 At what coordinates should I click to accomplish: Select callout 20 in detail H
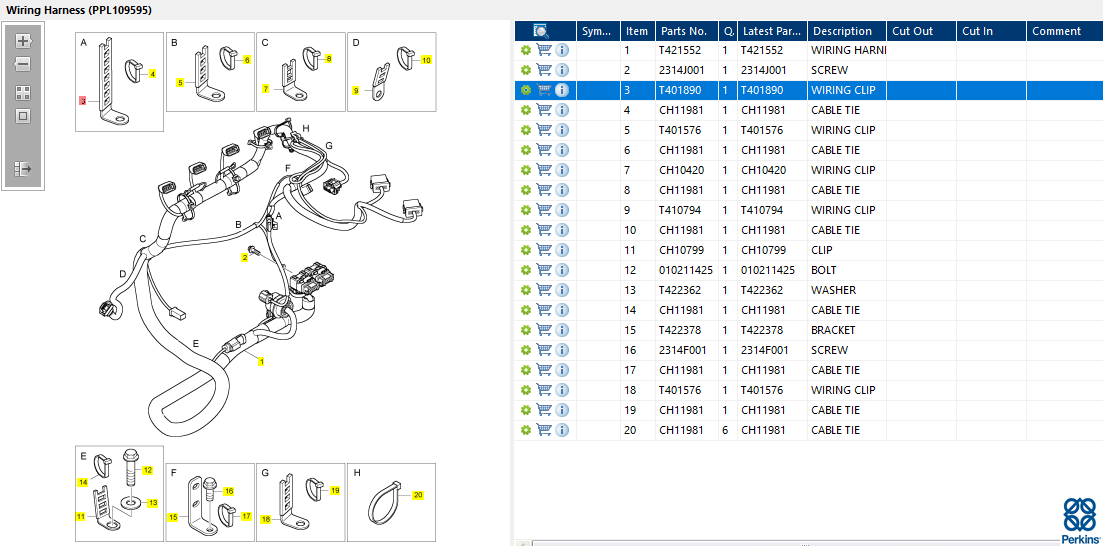418,495
